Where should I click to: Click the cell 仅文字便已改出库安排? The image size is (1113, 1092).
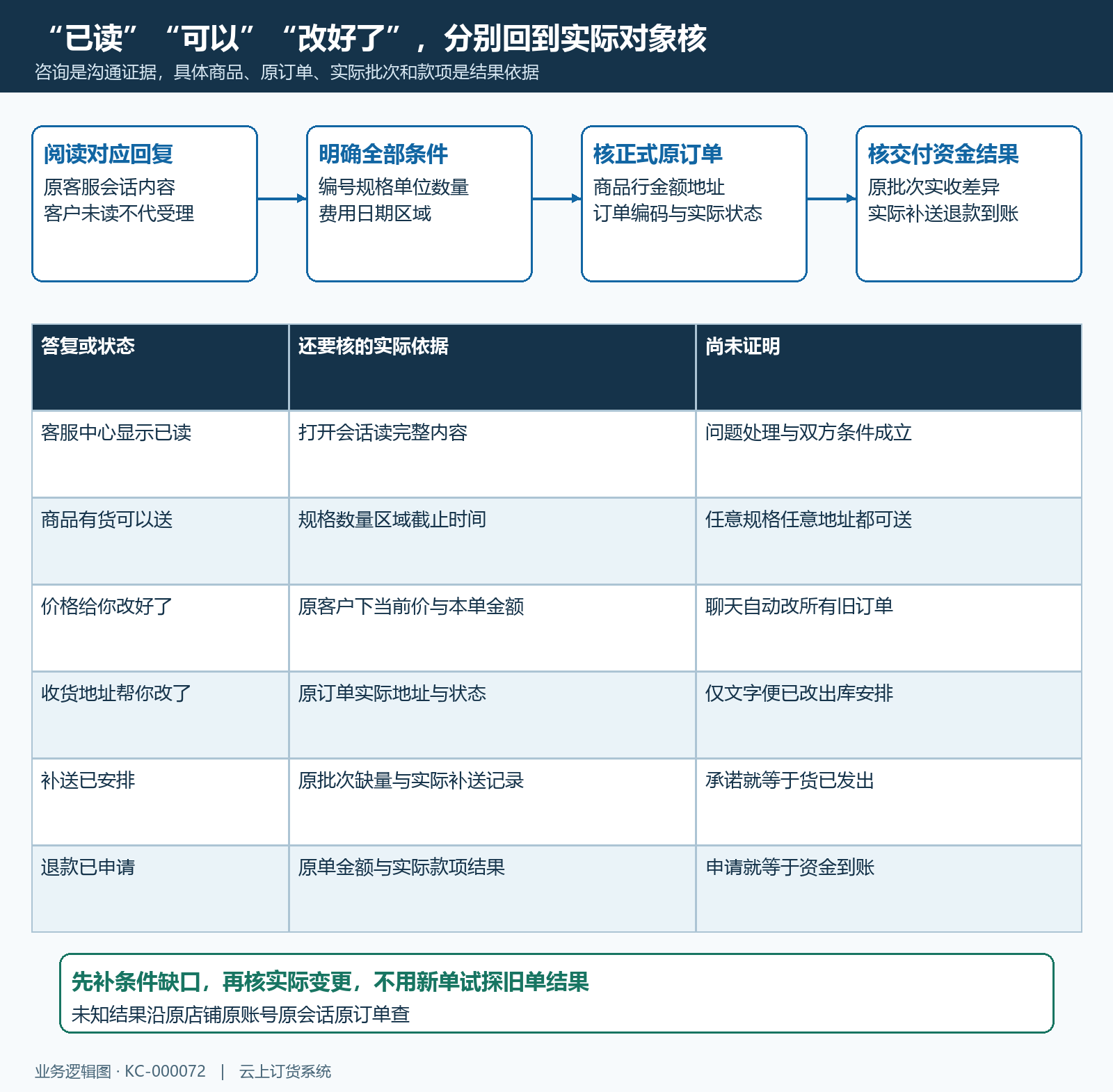click(889, 715)
